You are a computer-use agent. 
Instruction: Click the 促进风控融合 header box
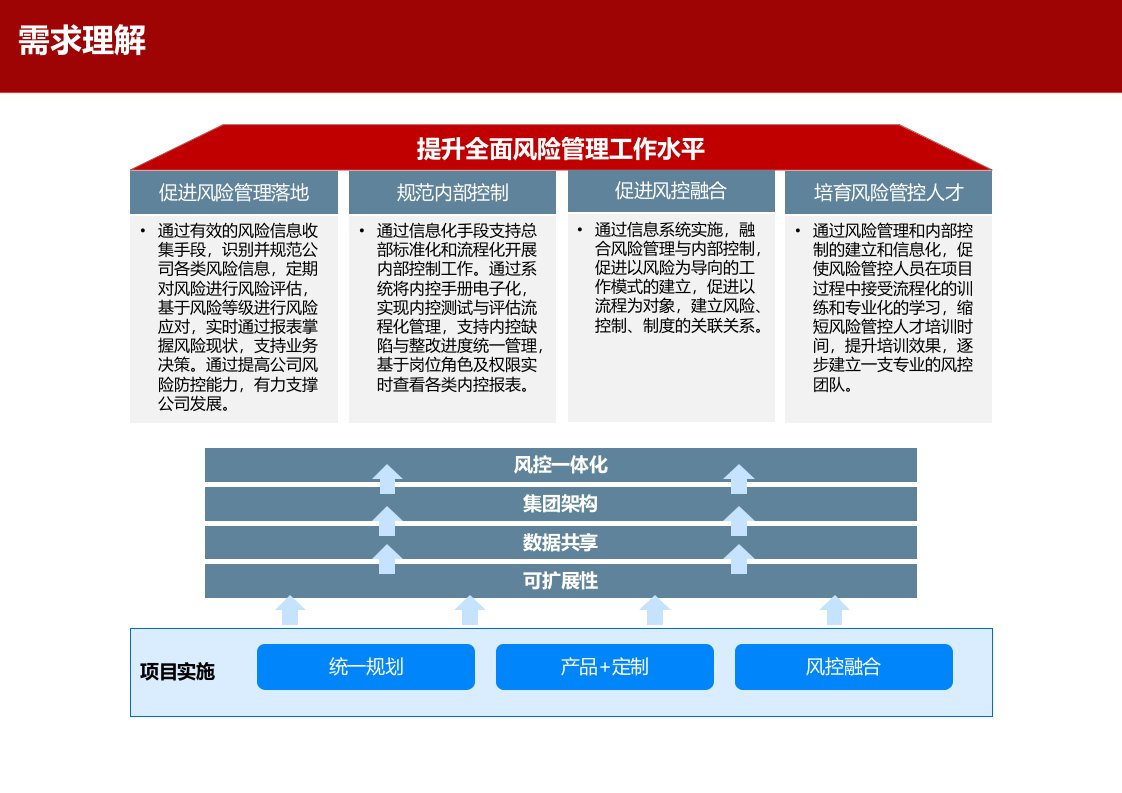coord(670,190)
